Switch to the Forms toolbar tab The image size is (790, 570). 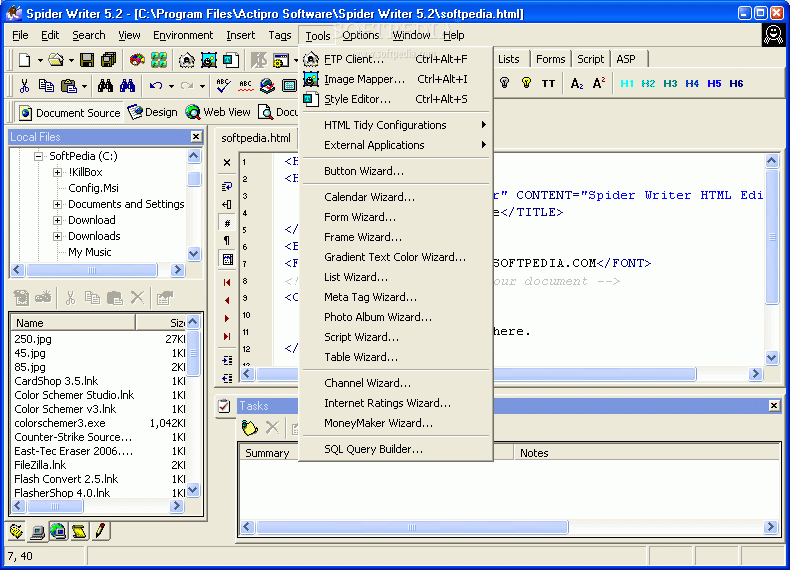[x=550, y=59]
